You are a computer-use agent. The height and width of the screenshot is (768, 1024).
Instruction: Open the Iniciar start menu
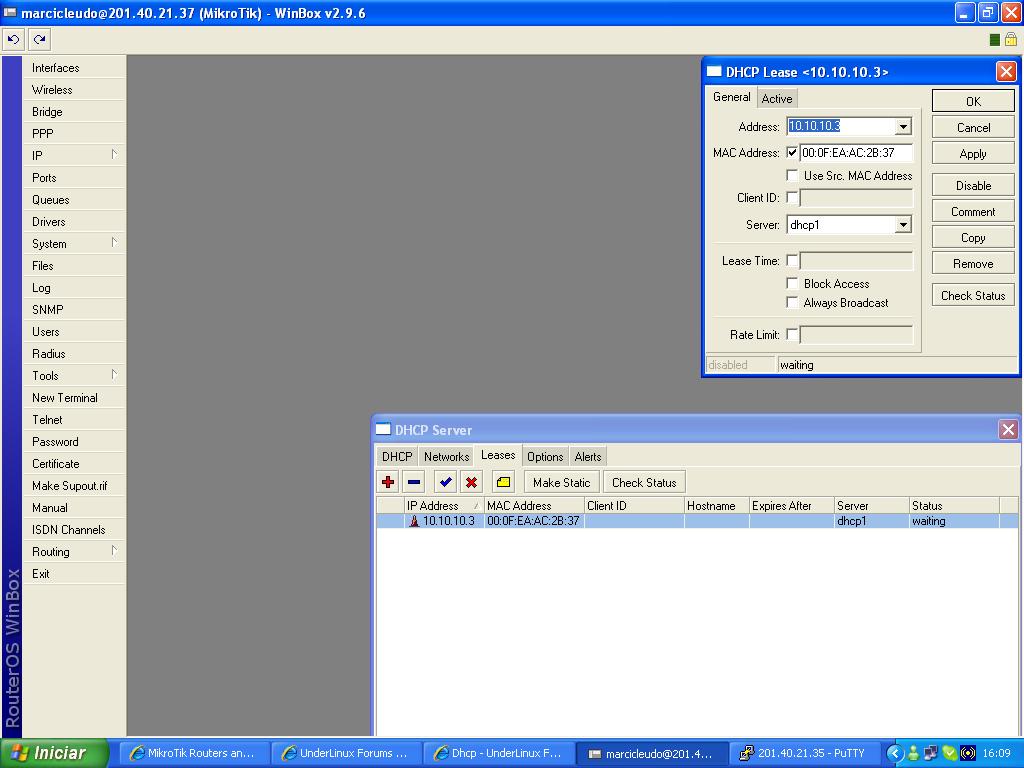click(54, 753)
